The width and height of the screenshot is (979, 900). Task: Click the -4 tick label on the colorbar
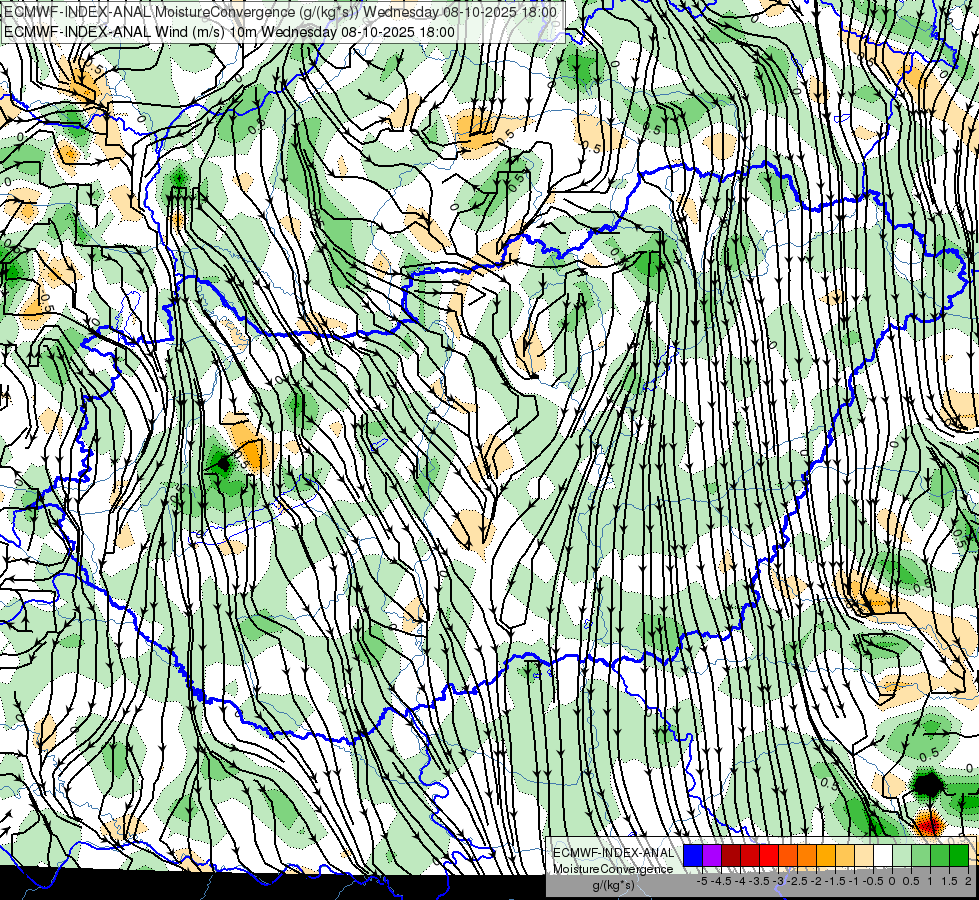click(740, 881)
